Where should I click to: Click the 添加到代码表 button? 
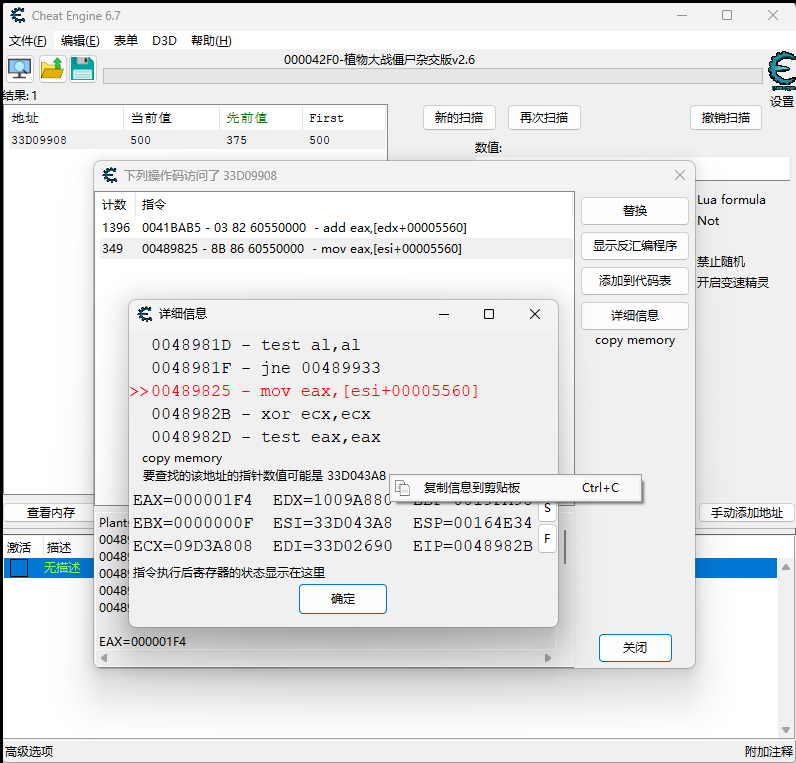634,281
